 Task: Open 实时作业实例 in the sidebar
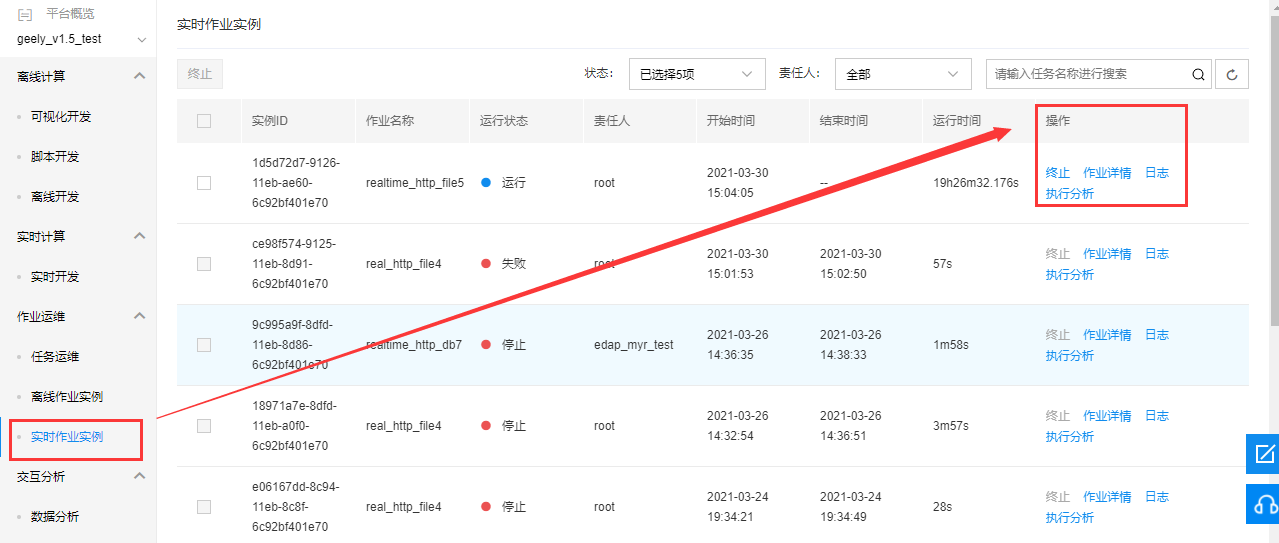click(x=67, y=437)
